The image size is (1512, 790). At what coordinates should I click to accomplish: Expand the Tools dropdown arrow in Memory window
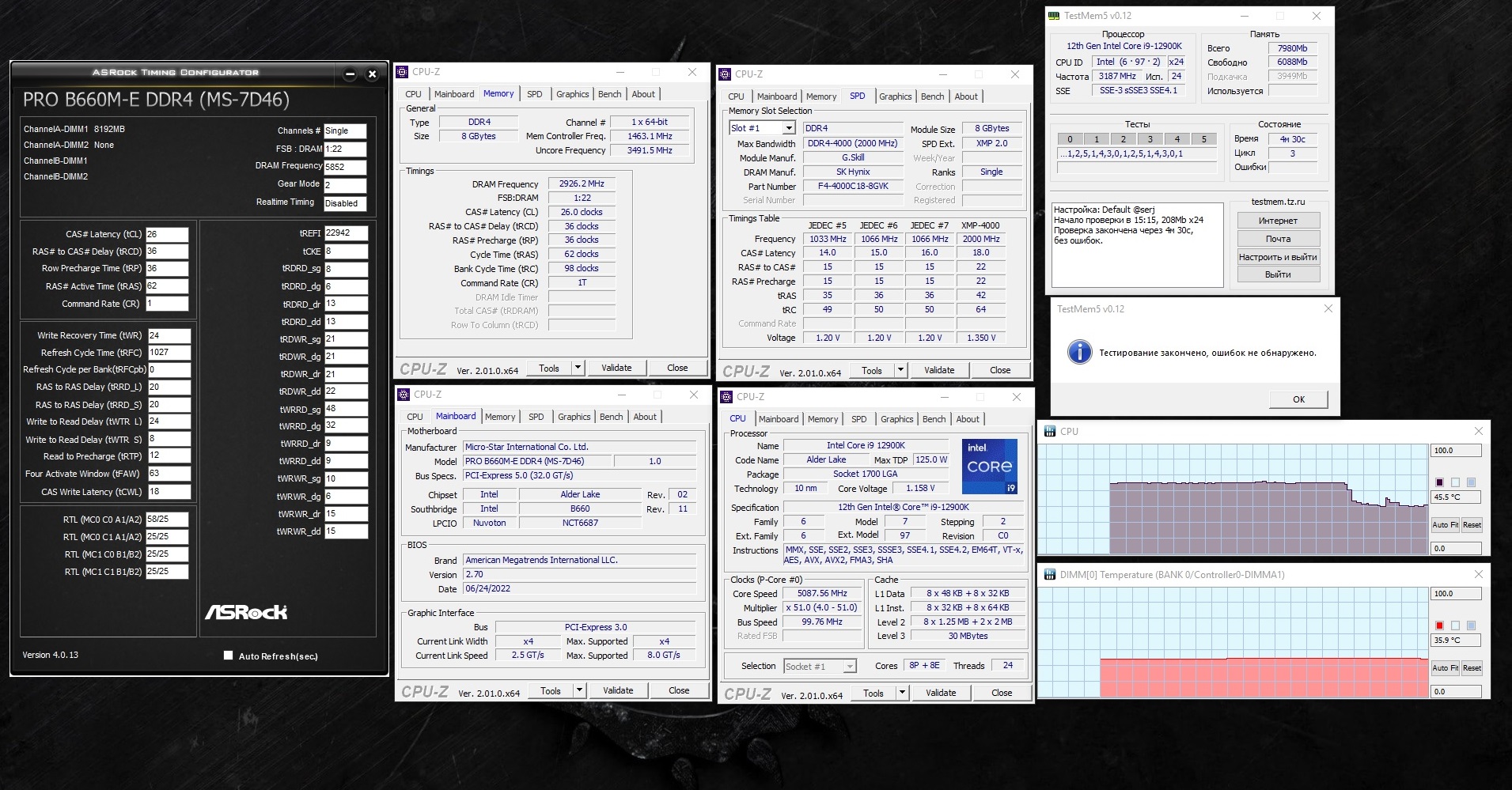tap(578, 368)
